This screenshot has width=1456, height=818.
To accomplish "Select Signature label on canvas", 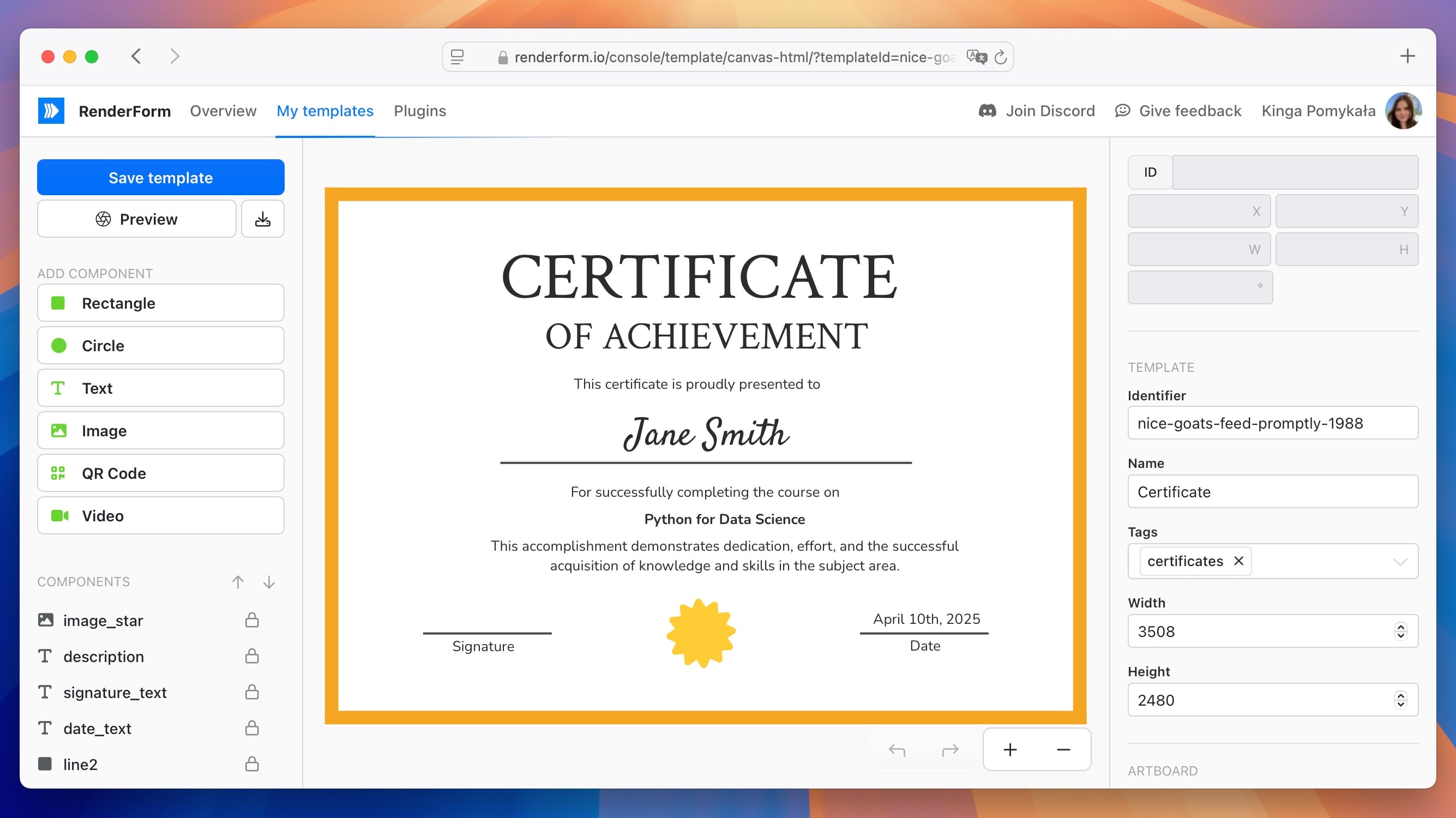I will (x=483, y=646).
